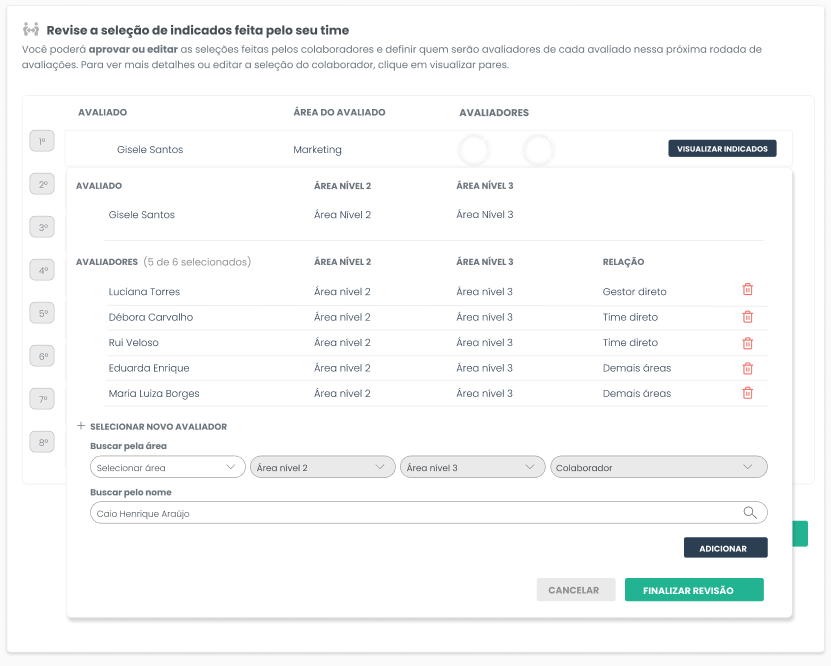Delete Eduarda Enrique from evaluators list
The height and width of the screenshot is (666, 831).
click(747, 368)
